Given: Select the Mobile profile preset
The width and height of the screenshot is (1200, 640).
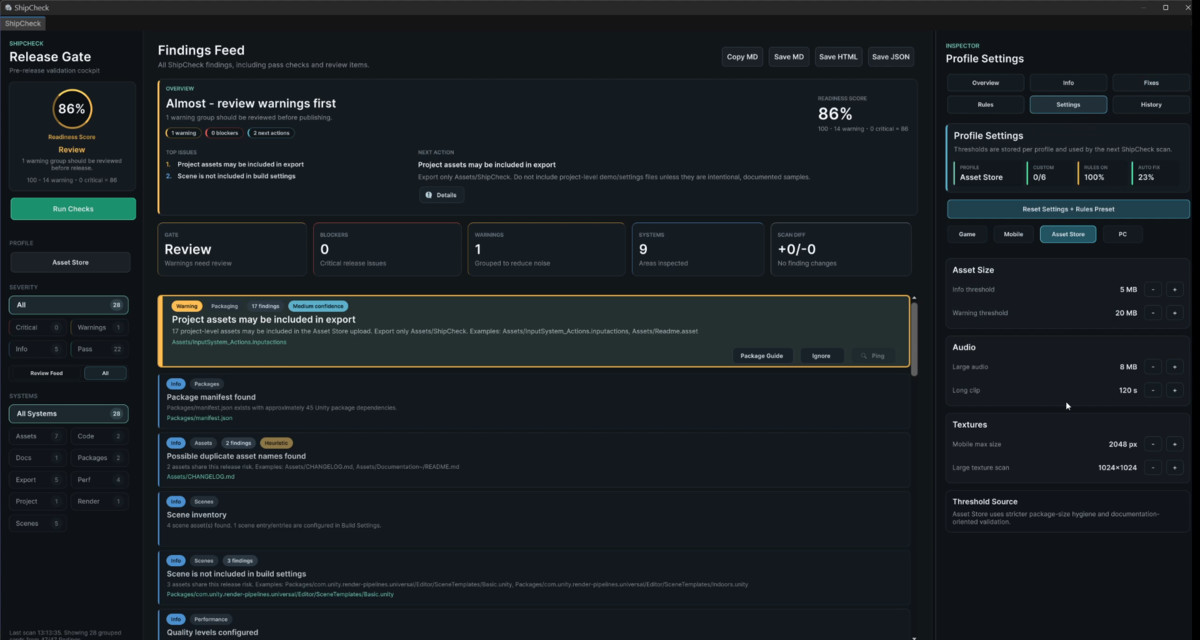Looking at the screenshot, I should click(1013, 234).
